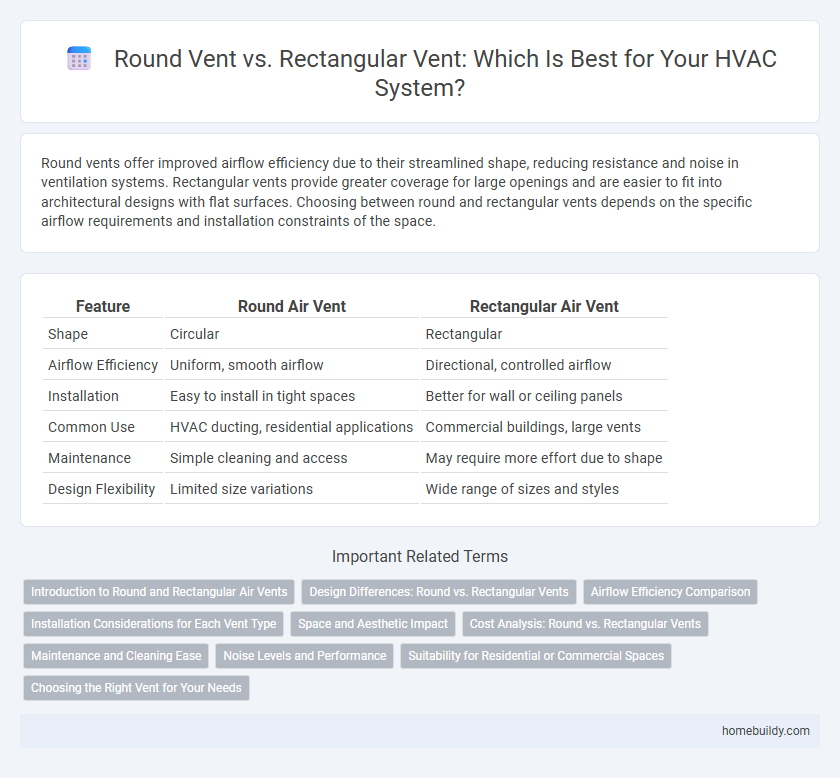Image resolution: width=840 pixels, height=778 pixels.
Task: Open Cost Analysis: Round vs. Rectangular Vents
Action: point(585,624)
